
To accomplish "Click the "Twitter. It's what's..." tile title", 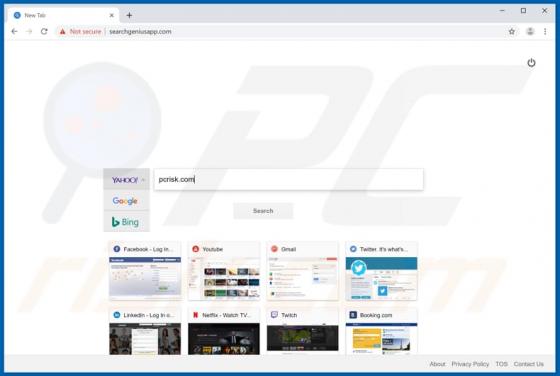I will pos(384,249).
